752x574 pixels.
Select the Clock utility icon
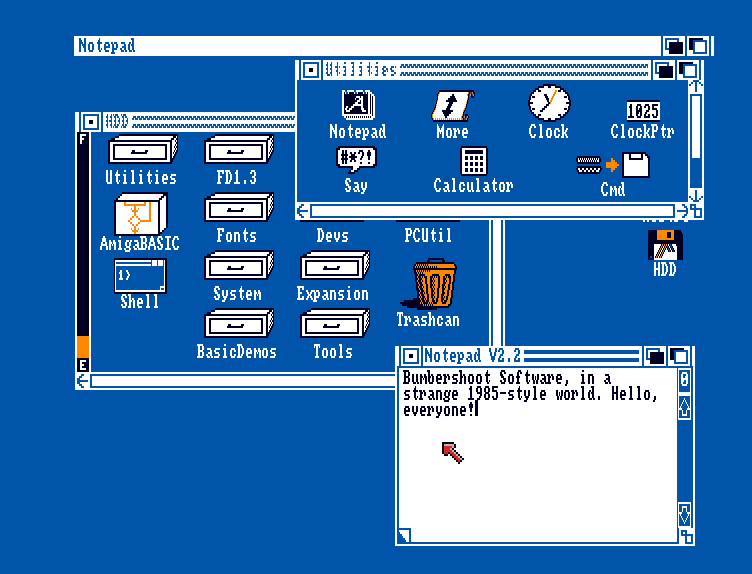click(x=549, y=103)
